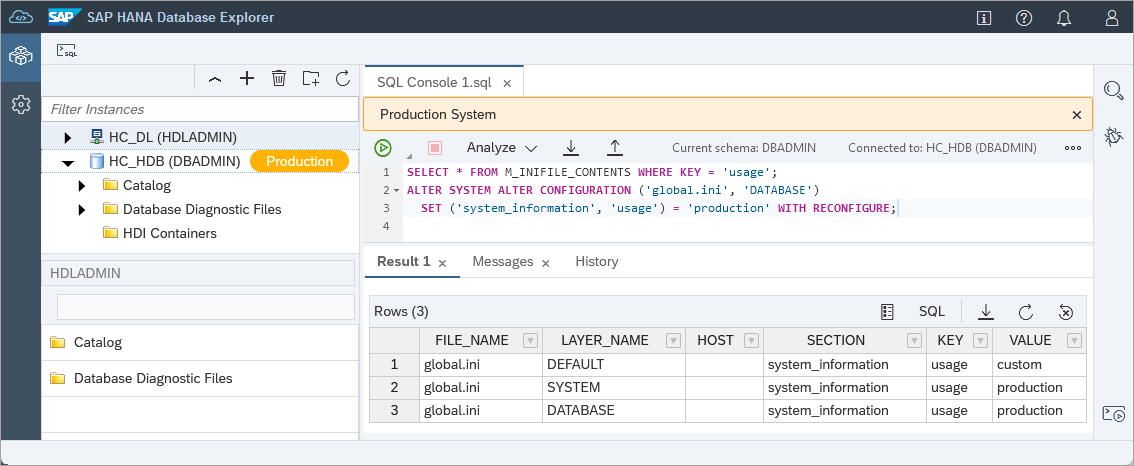1134x466 pixels.
Task: Select HDI Containers tree item
Action: pos(169,233)
